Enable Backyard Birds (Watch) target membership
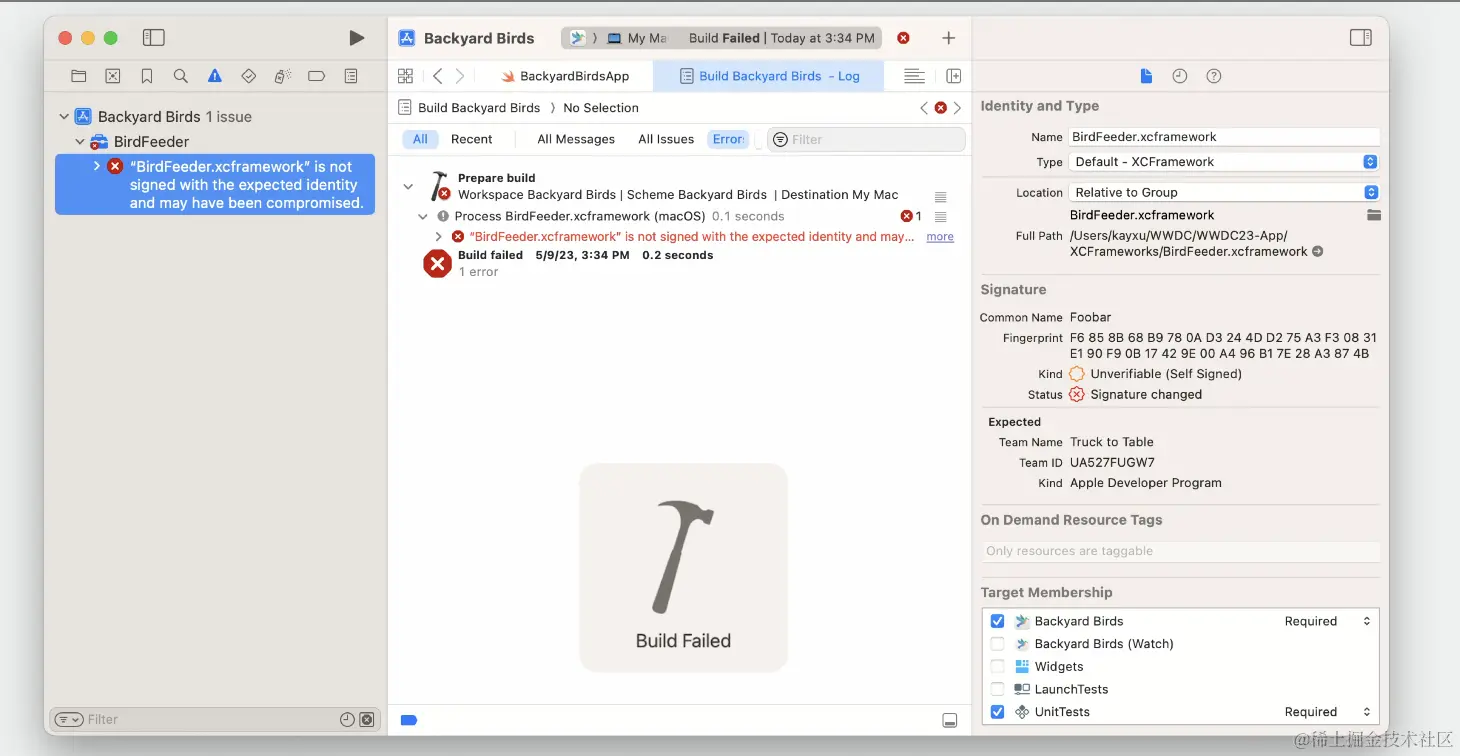This screenshot has height=756, width=1460. coord(997,644)
